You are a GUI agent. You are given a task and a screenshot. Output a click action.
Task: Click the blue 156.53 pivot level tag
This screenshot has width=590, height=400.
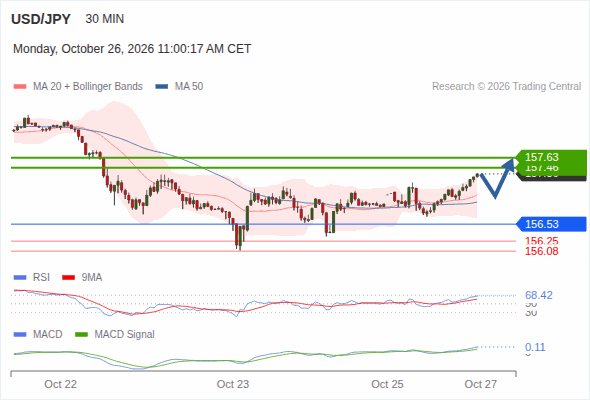pos(551,224)
